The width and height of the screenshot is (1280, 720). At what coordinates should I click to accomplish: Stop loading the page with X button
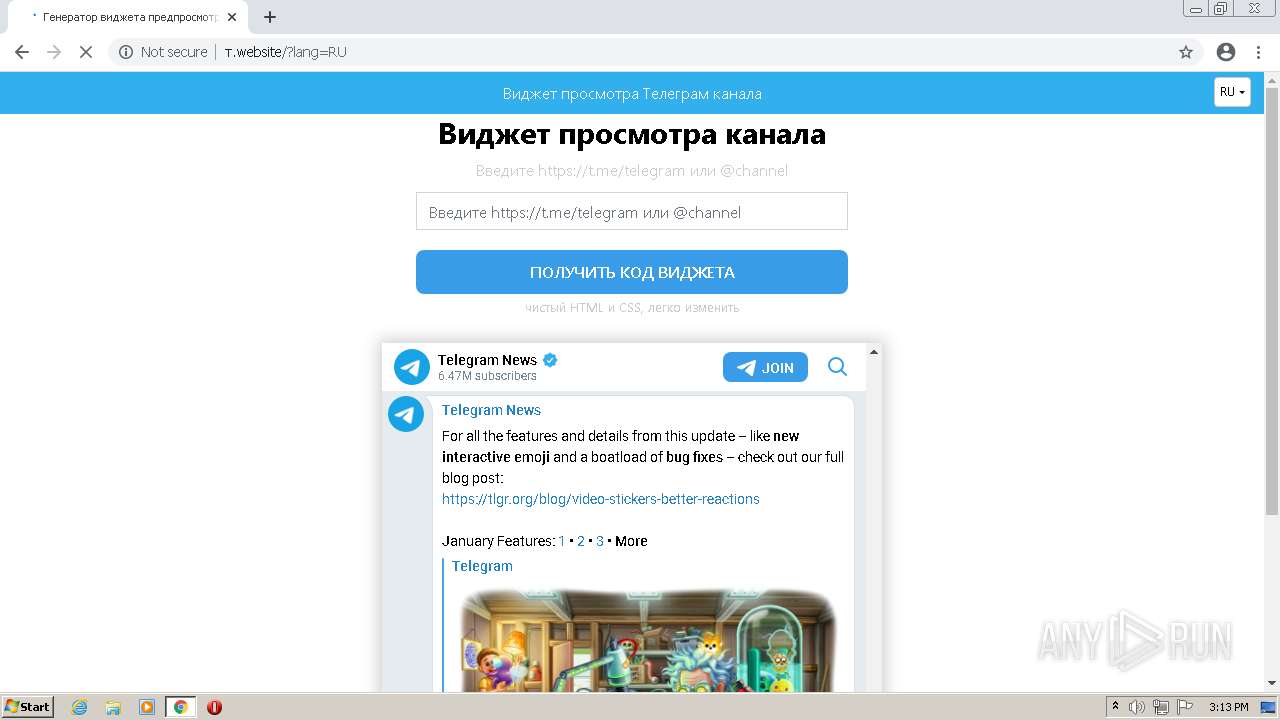coord(86,52)
